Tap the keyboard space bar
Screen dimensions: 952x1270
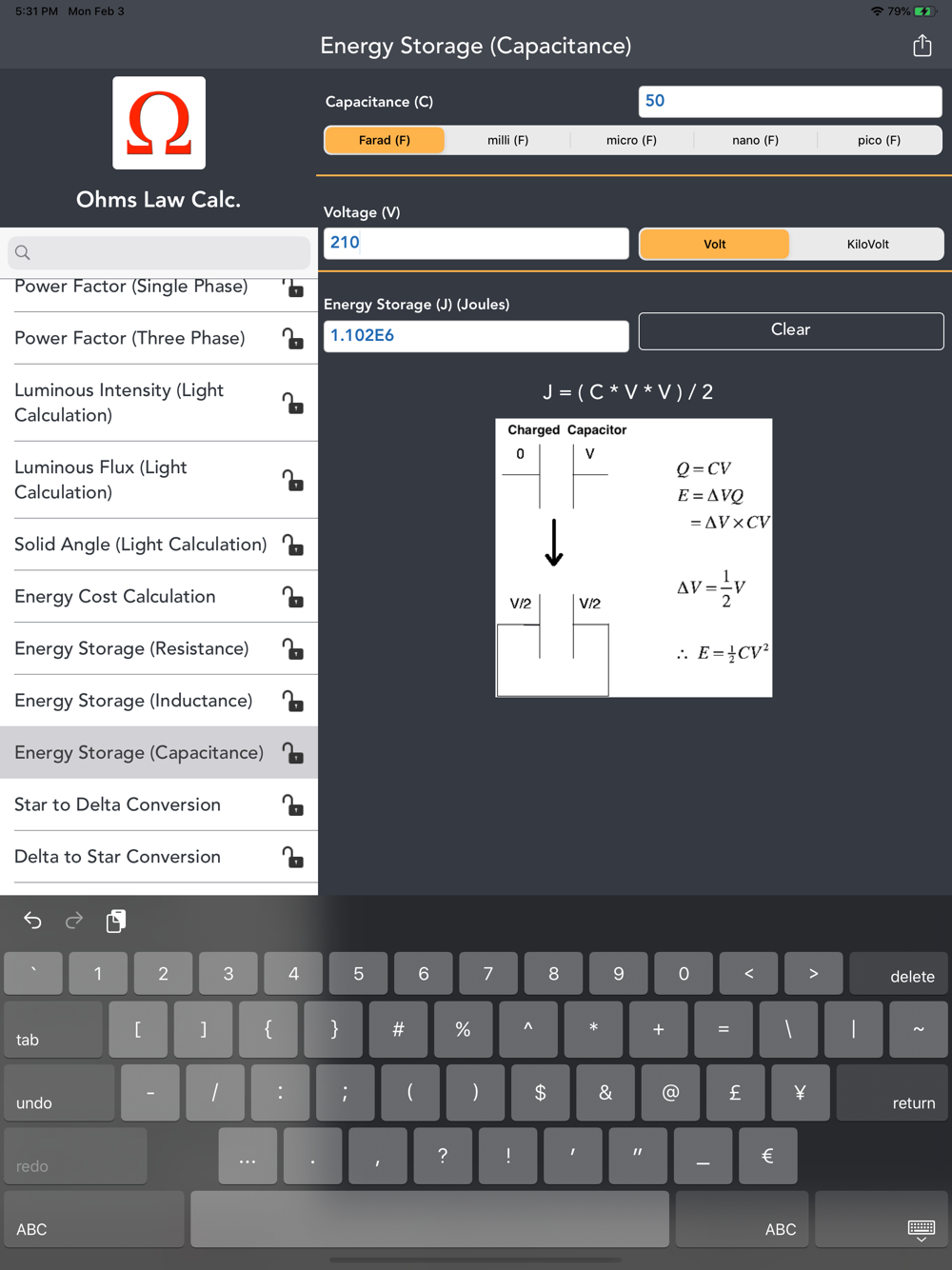click(429, 1219)
